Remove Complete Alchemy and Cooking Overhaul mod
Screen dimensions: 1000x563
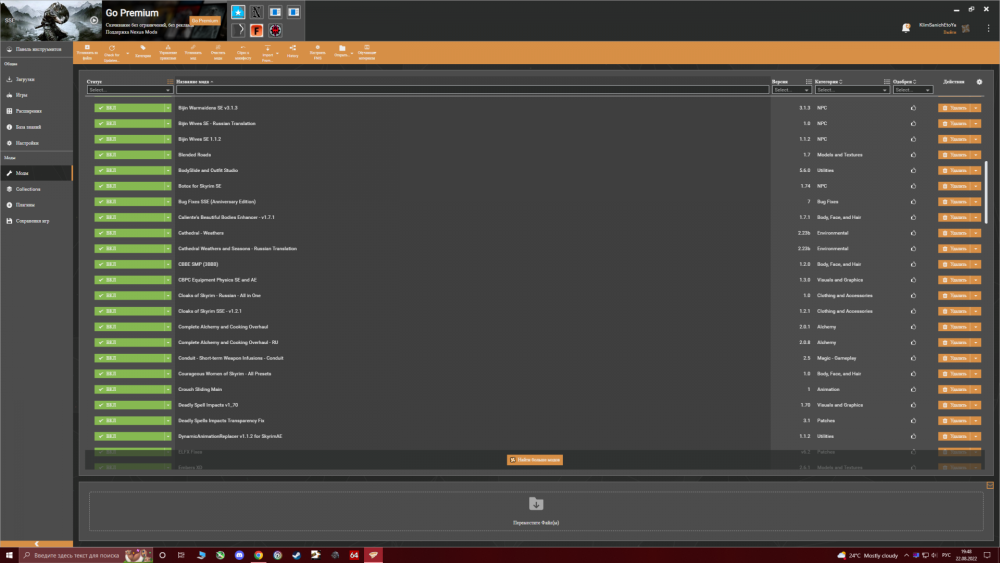(954, 326)
